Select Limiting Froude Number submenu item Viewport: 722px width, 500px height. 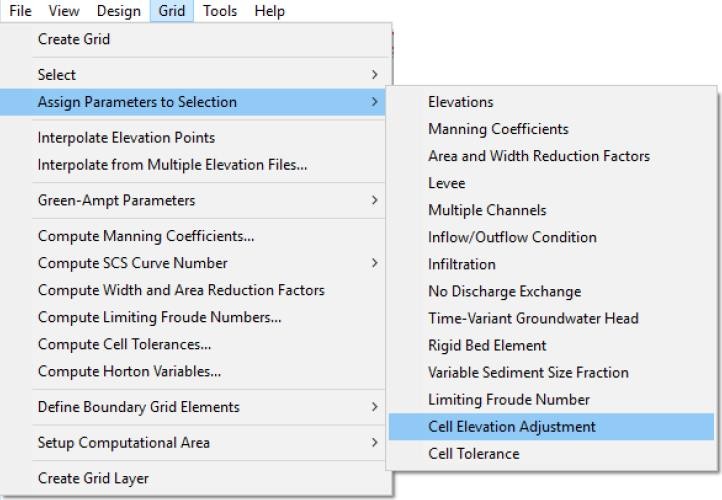[x=508, y=399]
